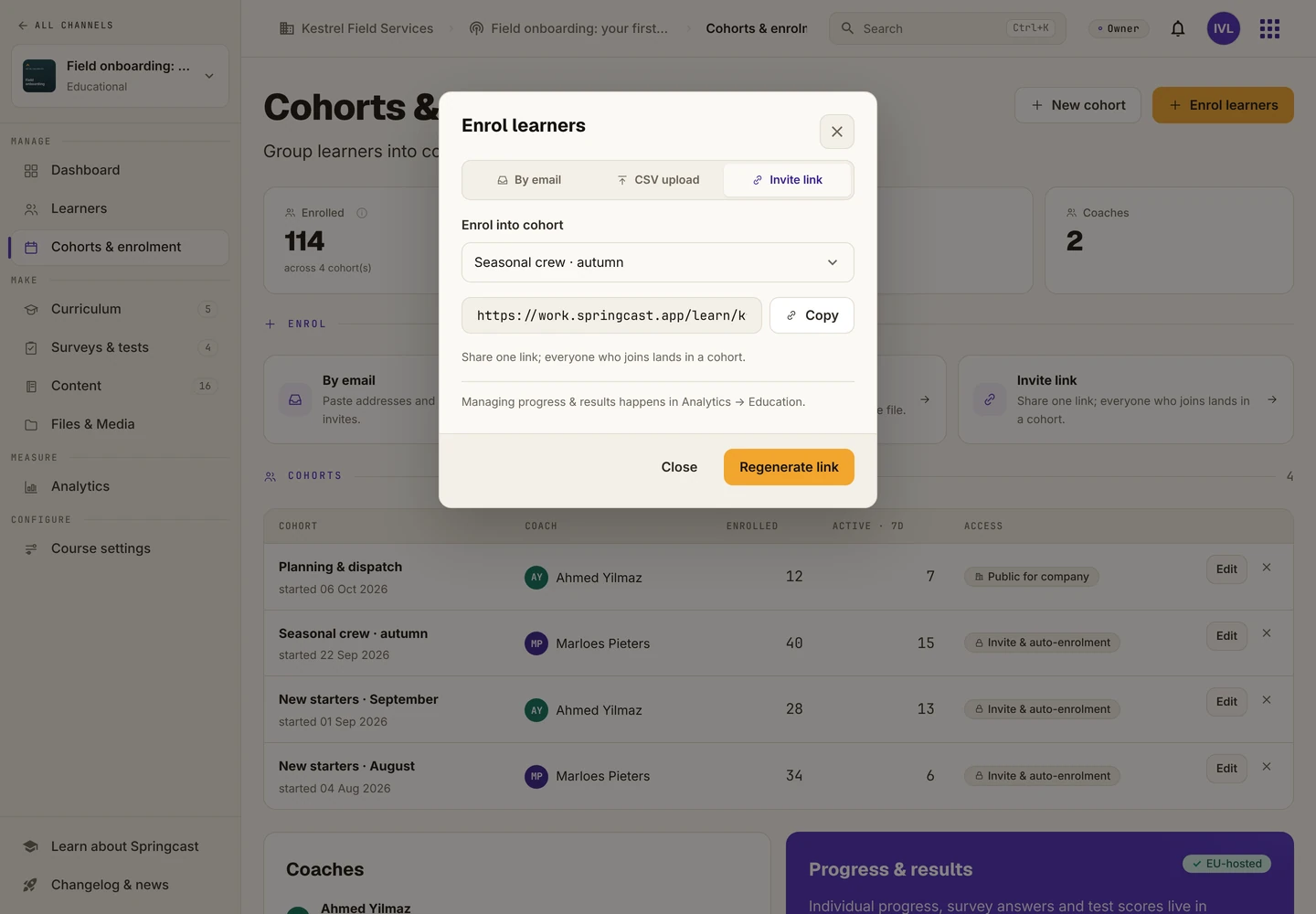Open Content section
The width and height of the screenshot is (1316, 914).
click(120, 386)
